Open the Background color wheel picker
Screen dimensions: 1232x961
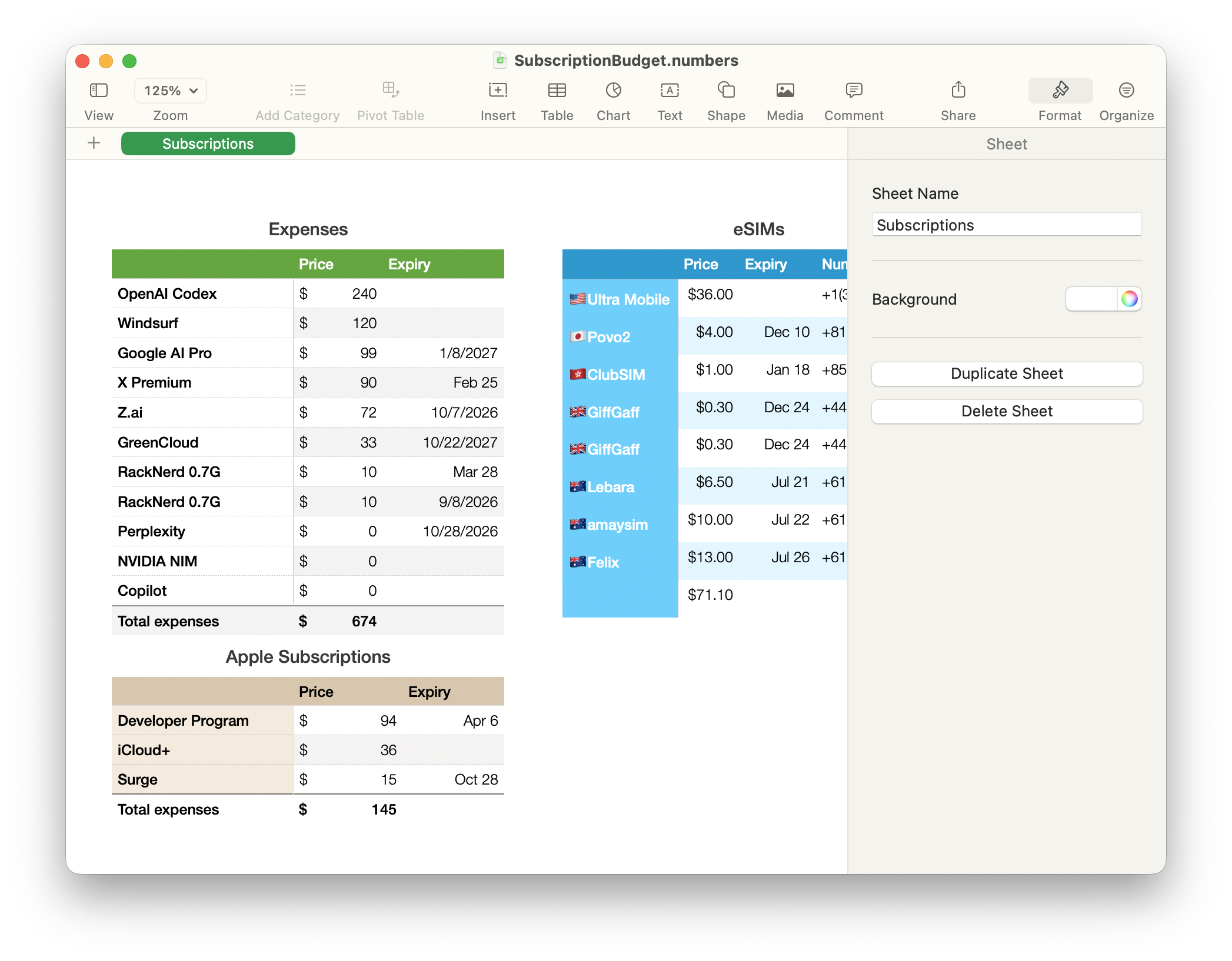click(x=1129, y=299)
